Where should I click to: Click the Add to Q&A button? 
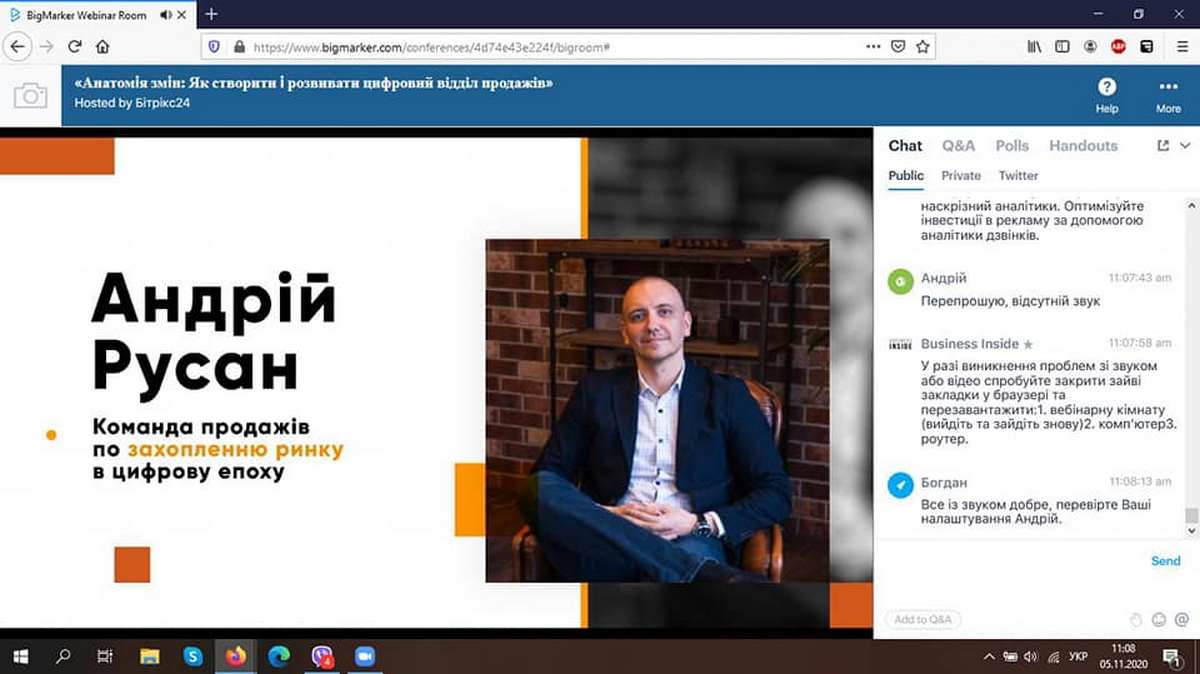(x=922, y=619)
